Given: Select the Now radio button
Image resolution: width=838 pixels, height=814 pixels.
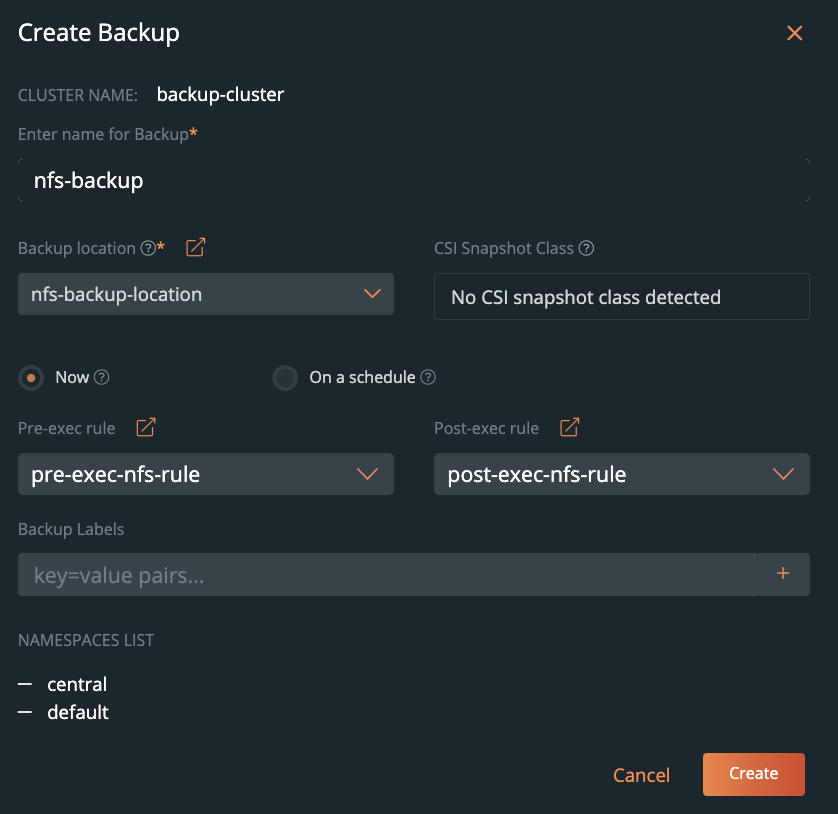Looking at the screenshot, I should pos(32,378).
